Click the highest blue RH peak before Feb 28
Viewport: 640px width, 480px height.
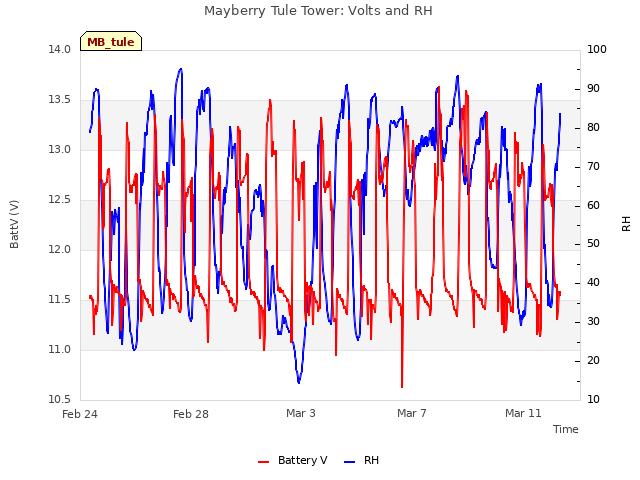180,69
